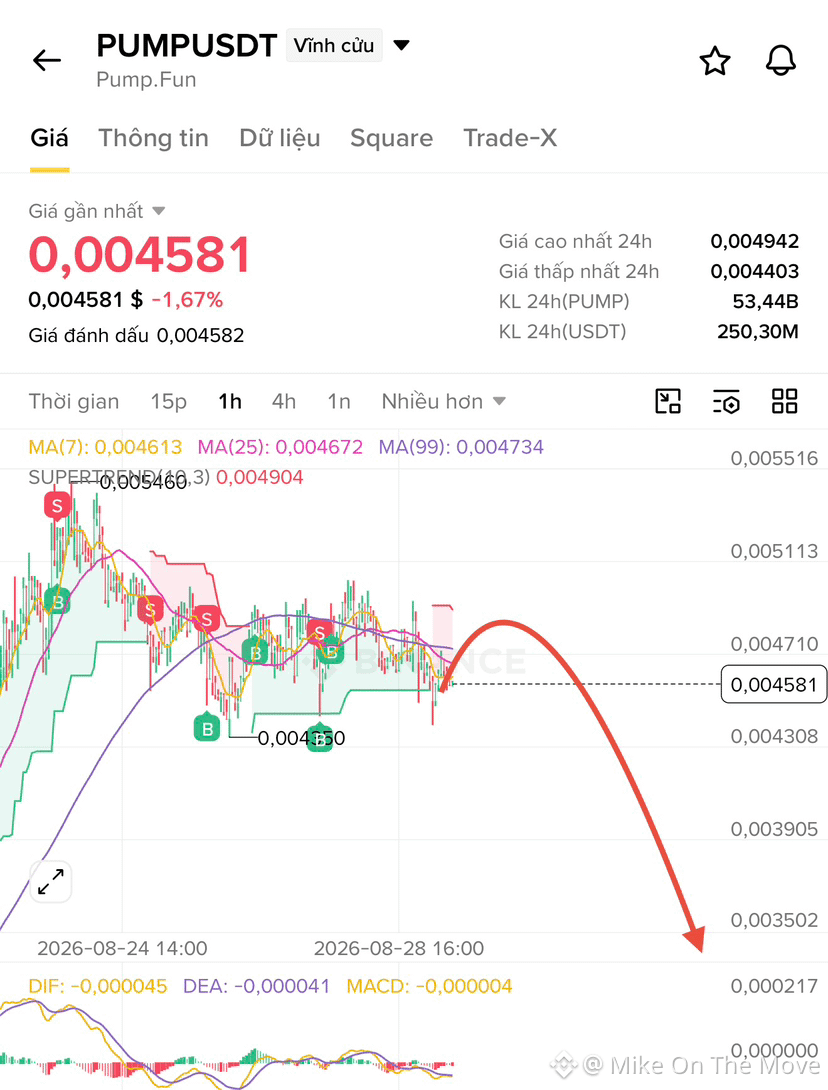Select the Vĩnh cửu contract label
828x1090 pixels.
[334, 45]
